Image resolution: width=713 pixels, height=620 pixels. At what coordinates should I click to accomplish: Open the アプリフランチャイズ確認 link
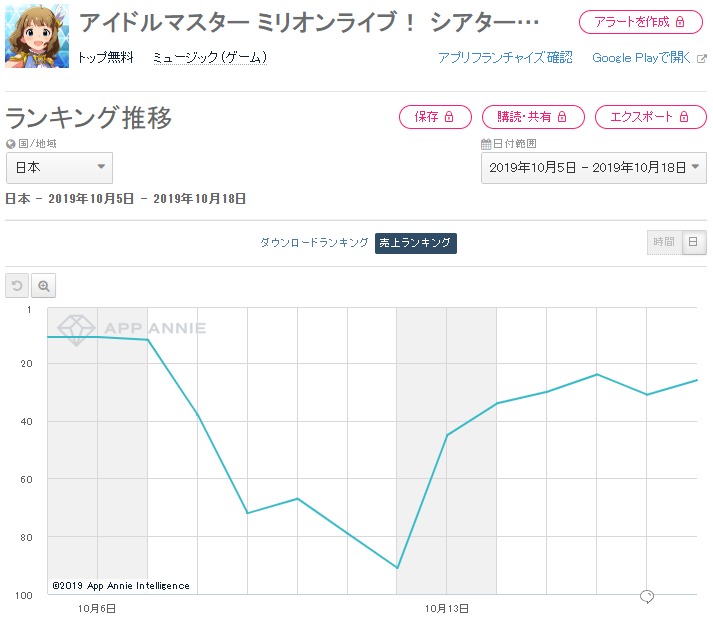(505, 58)
